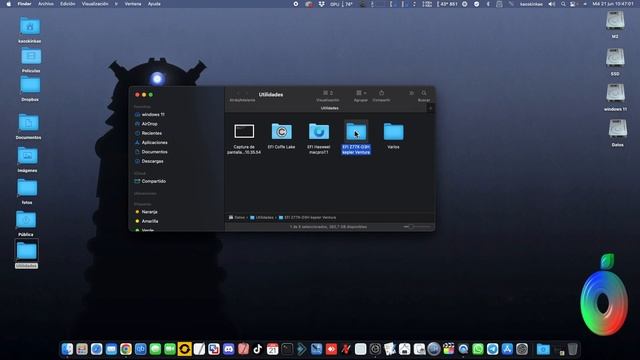Select the SSD drive on desktop
640x360 pixels.
click(x=615, y=58)
